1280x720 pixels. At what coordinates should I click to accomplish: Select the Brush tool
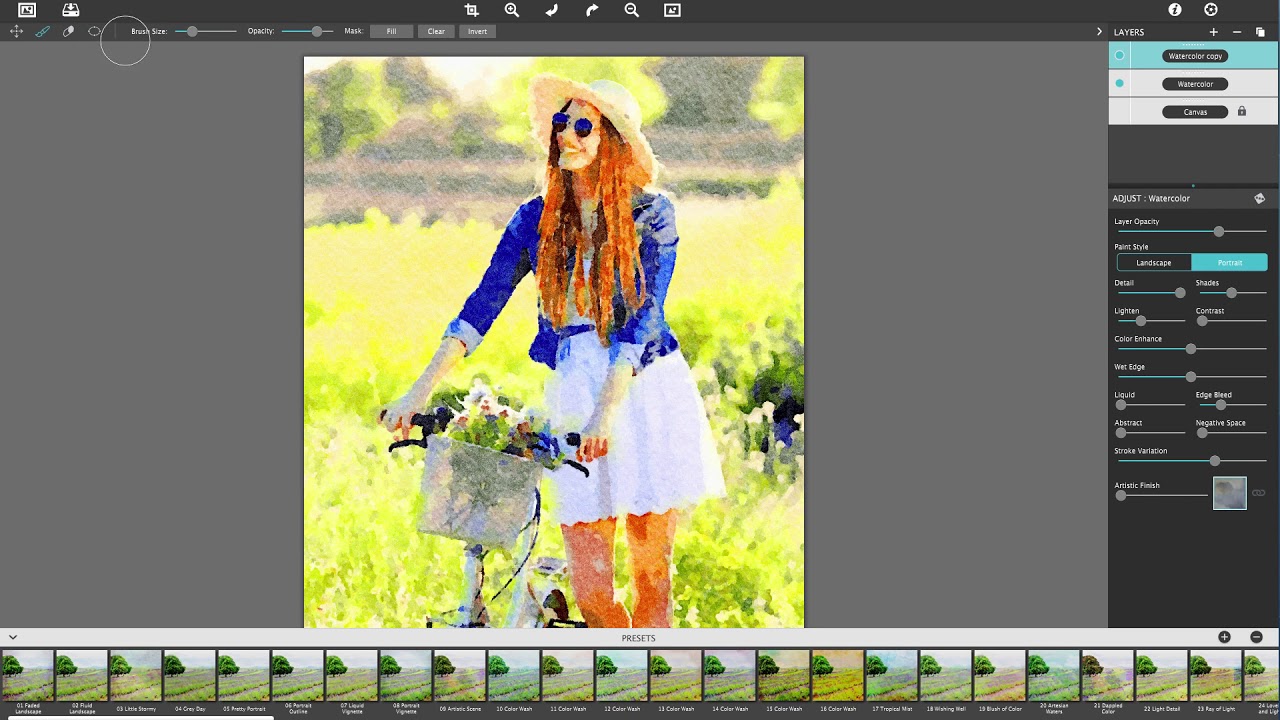[42, 31]
